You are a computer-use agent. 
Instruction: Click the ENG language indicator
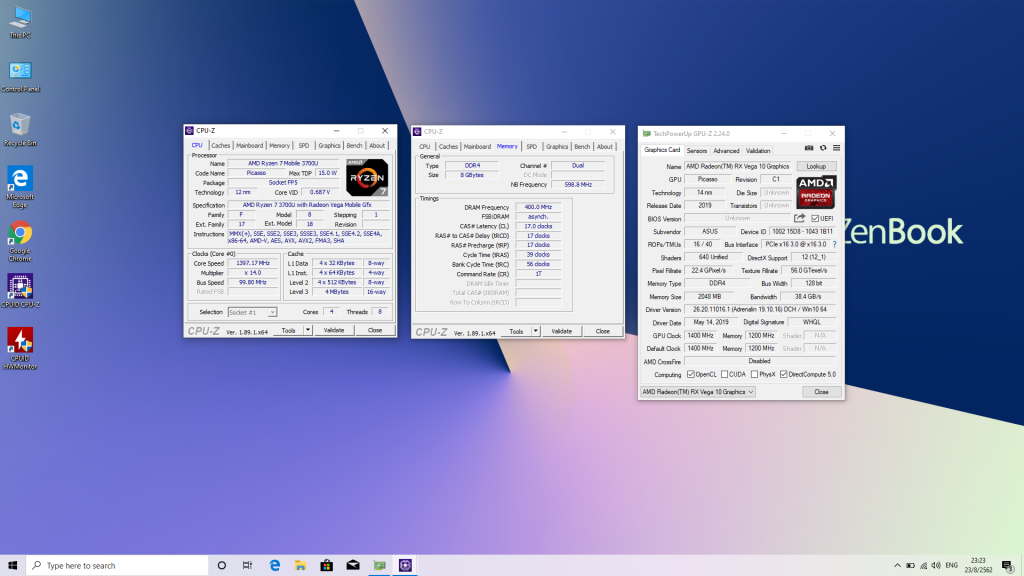tap(952, 566)
